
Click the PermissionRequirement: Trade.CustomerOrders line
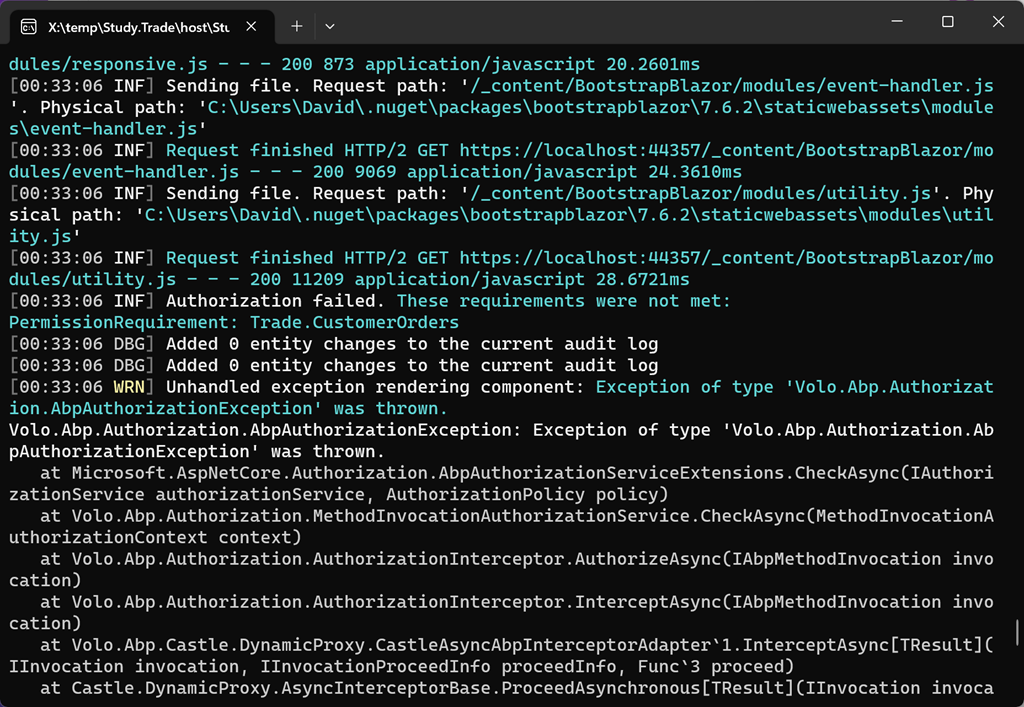(234, 322)
